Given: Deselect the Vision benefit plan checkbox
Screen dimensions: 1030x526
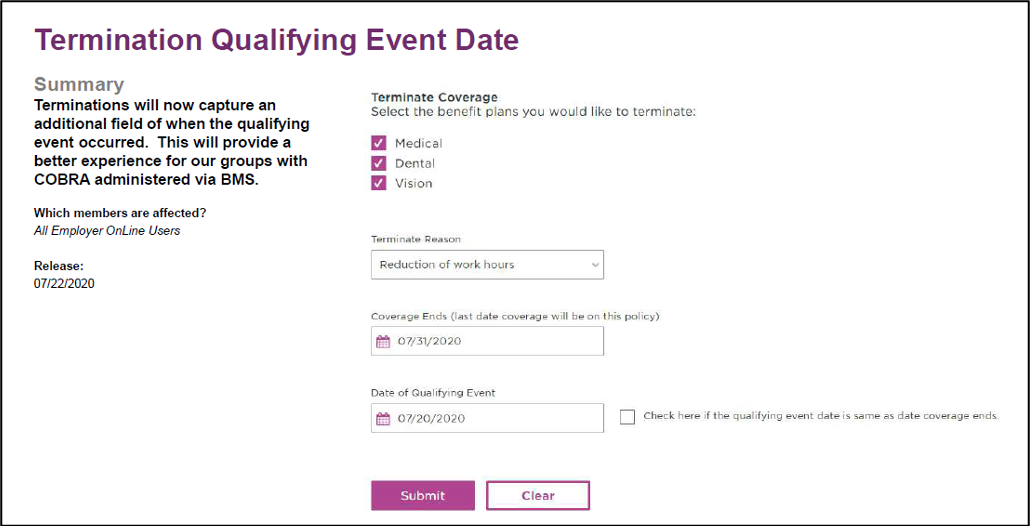Looking at the screenshot, I should 378,183.
